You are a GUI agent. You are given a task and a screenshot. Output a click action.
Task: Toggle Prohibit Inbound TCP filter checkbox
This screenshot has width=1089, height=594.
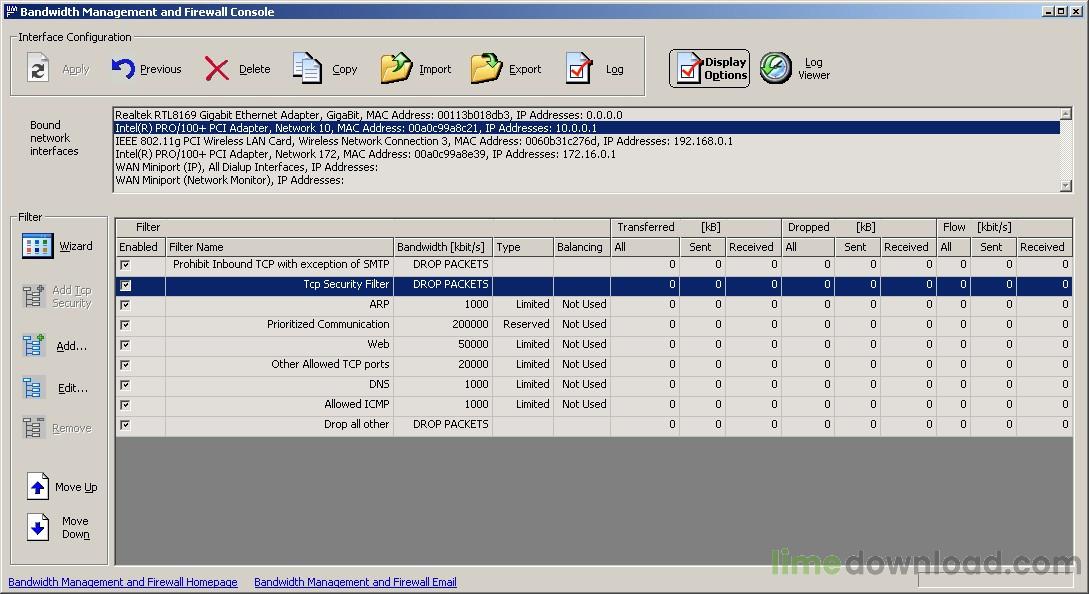coord(125,265)
